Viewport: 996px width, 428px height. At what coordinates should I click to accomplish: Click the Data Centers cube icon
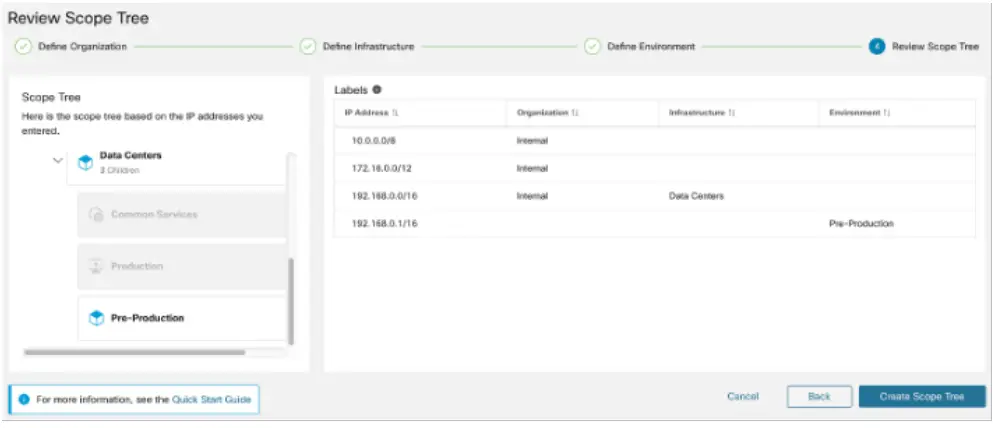(x=86, y=163)
